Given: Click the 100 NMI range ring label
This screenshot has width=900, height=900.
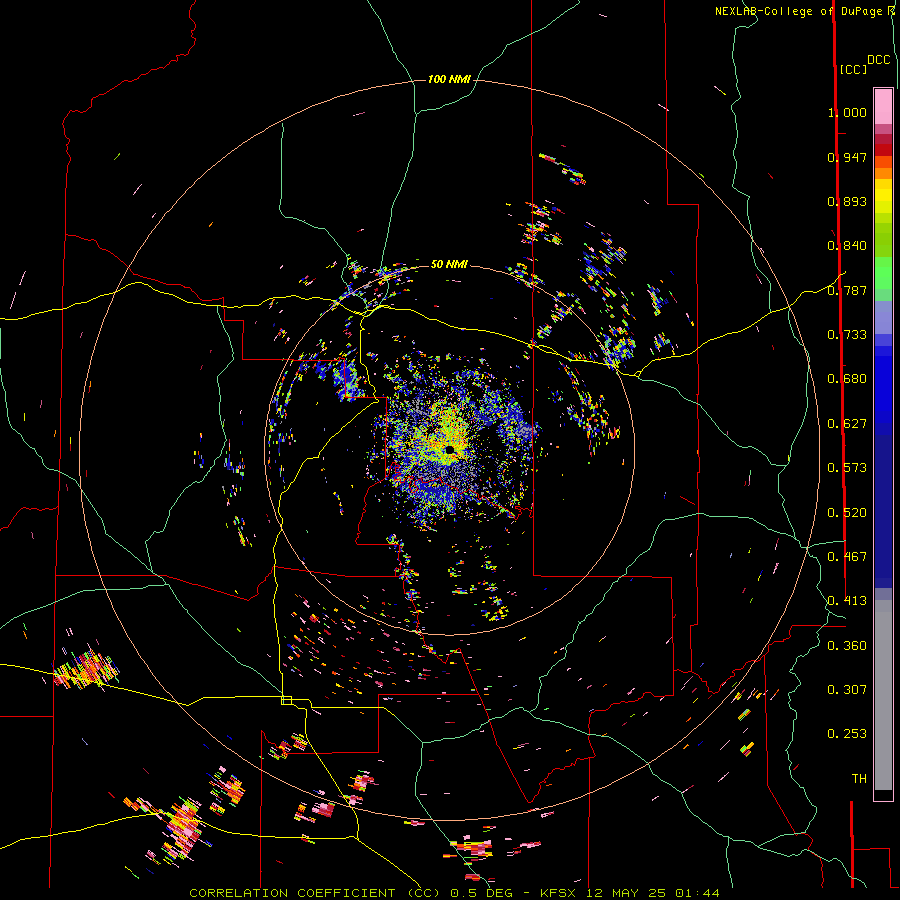Looking at the screenshot, I should tap(449, 79).
